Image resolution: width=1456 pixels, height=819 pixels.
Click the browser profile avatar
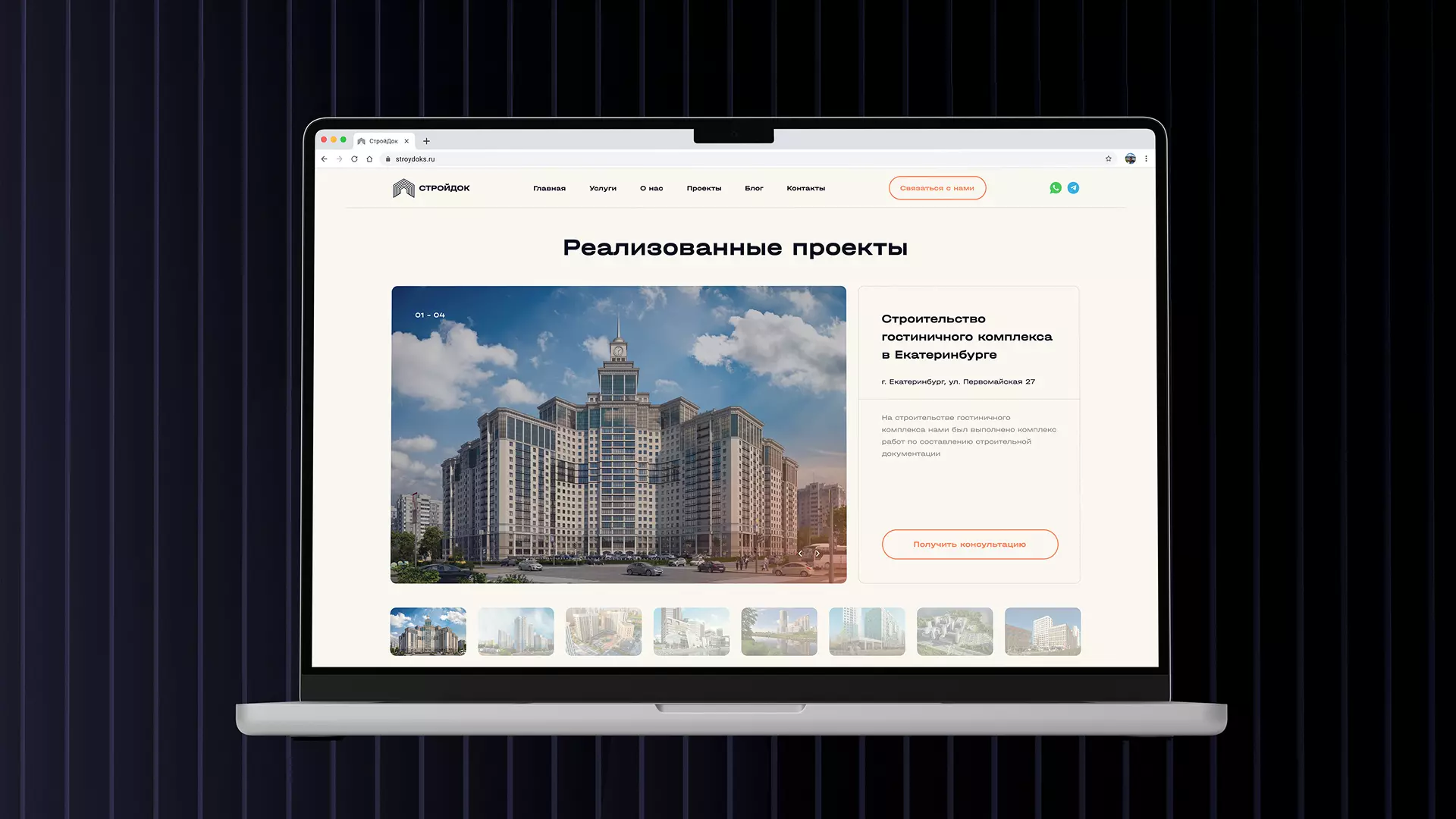tap(1130, 159)
